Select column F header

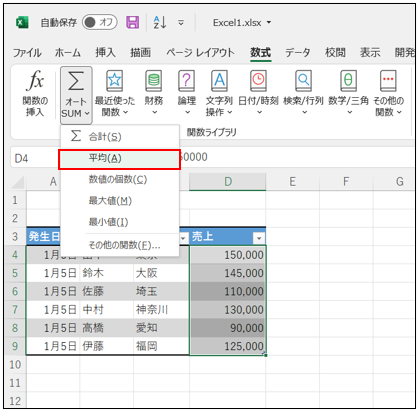(346, 182)
